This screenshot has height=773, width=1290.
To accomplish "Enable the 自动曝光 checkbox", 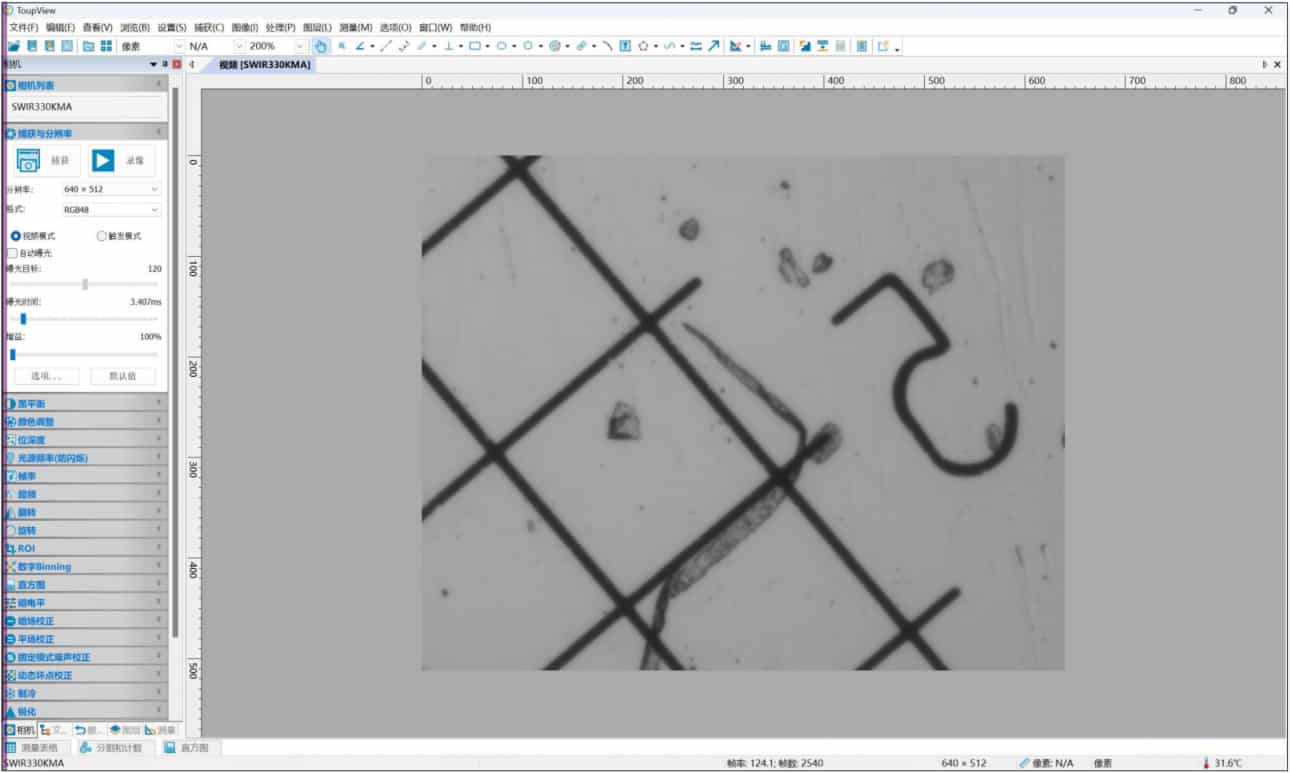I will coord(12,253).
